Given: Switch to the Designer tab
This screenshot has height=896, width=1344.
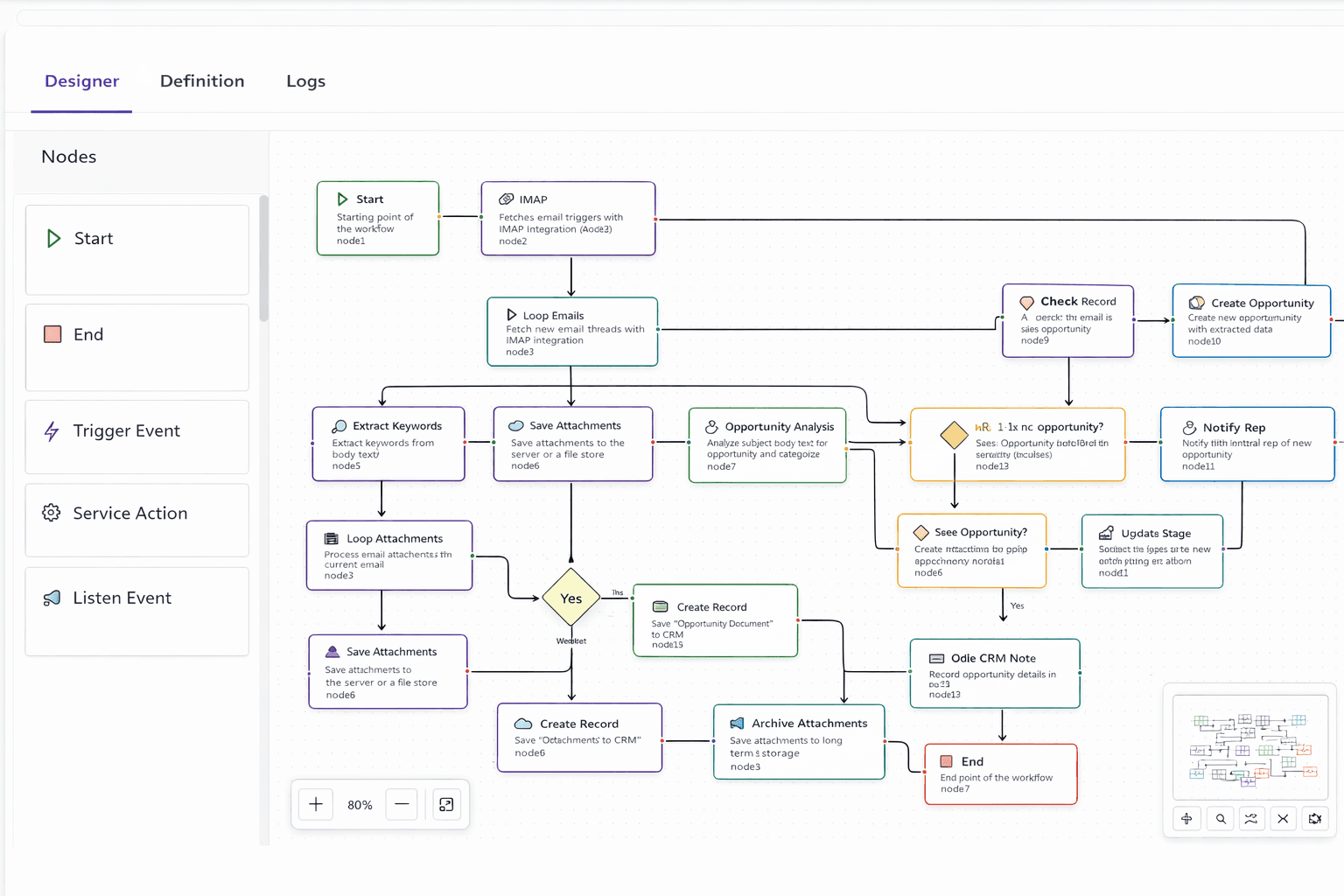Looking at the screenshot, I should click(81, 81).
